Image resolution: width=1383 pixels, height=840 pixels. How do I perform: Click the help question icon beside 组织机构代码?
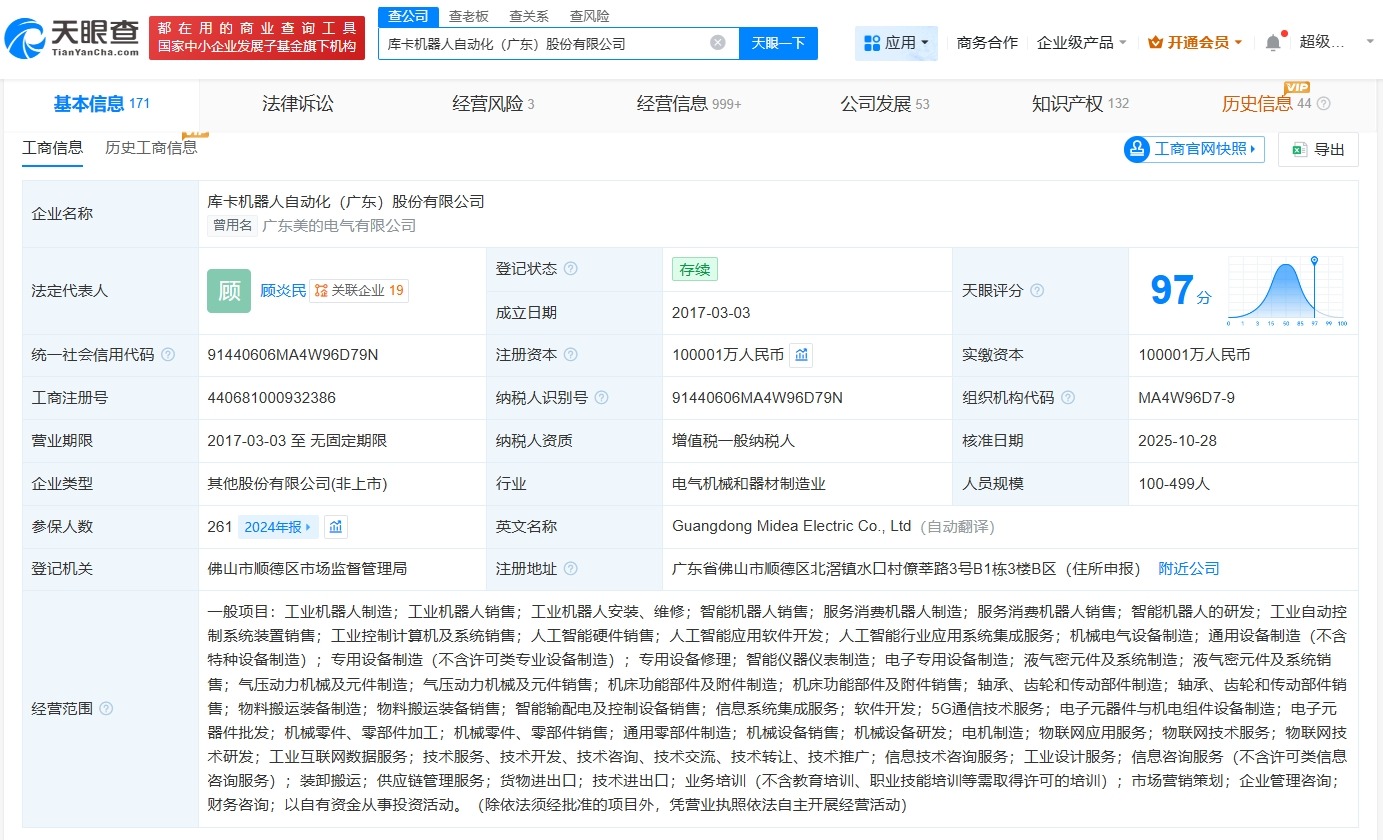pyautogui.click(x=1067, y=397)
